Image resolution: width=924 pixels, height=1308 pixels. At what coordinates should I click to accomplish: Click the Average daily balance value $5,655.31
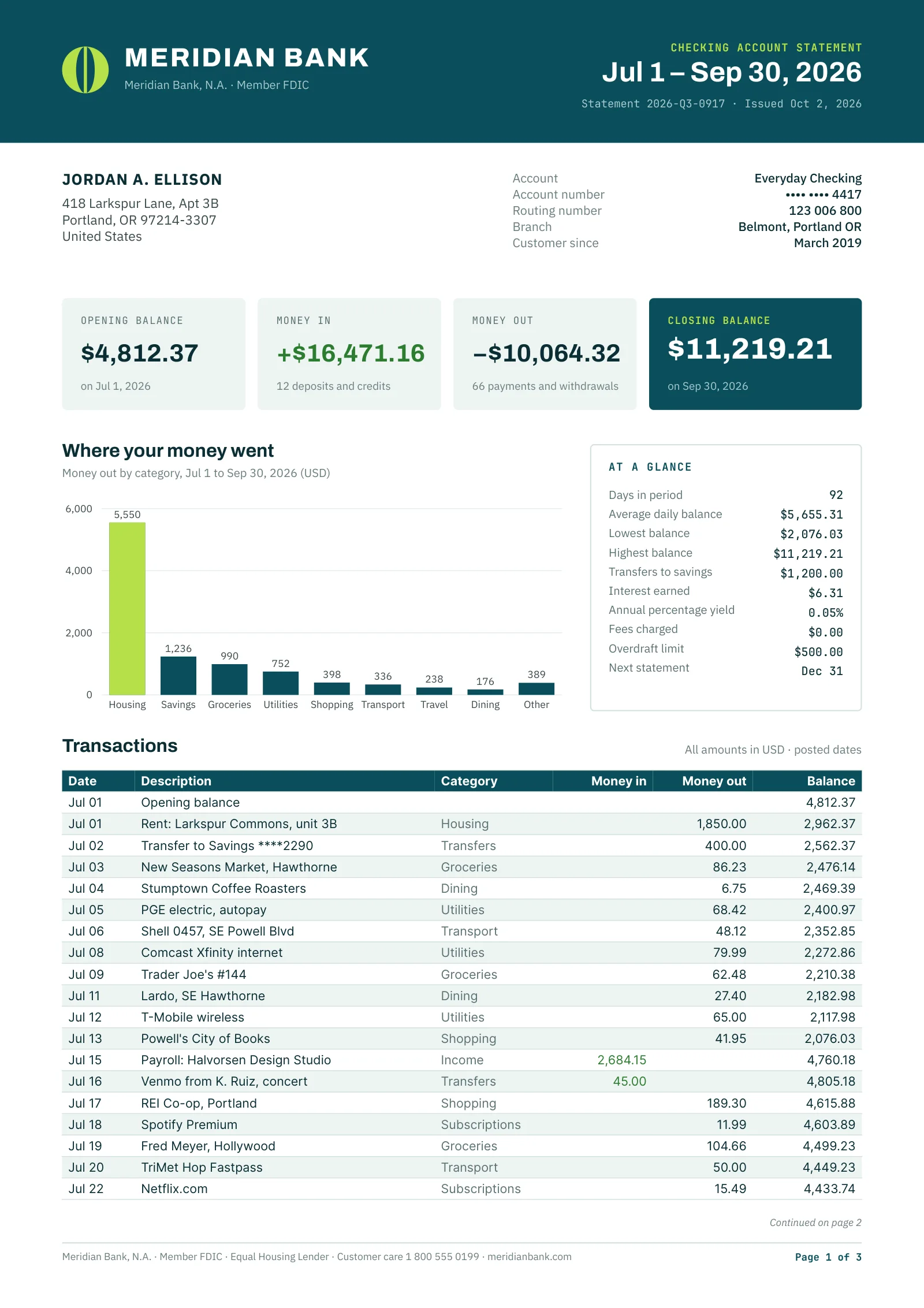[811, 515]
